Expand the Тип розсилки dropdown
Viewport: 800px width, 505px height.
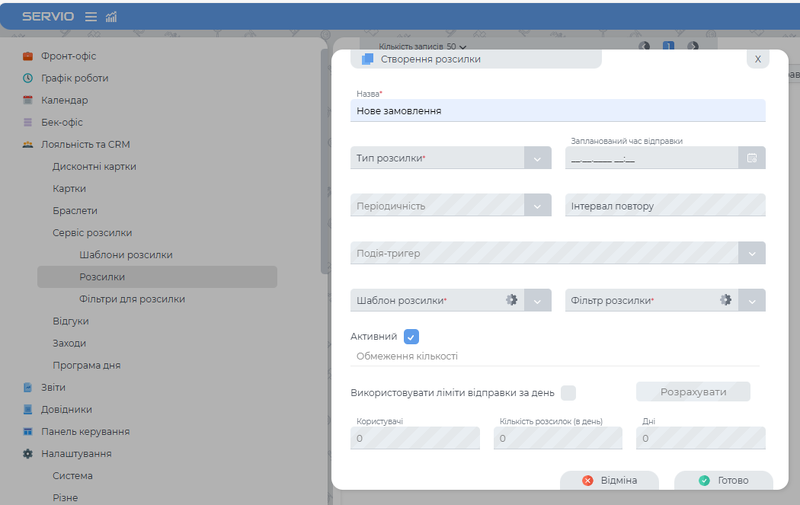click(537, 158)
